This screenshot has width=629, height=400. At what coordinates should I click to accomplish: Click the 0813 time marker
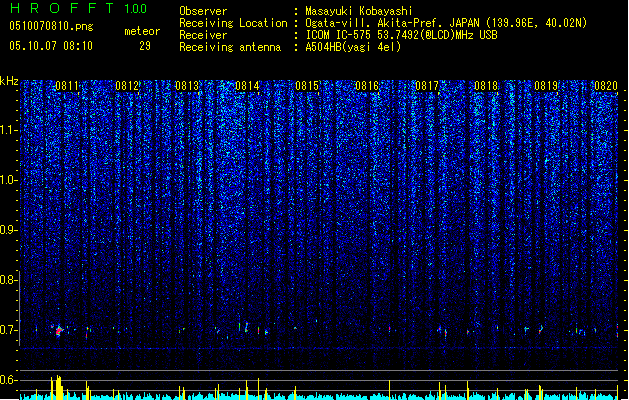[x=187, y=86]
